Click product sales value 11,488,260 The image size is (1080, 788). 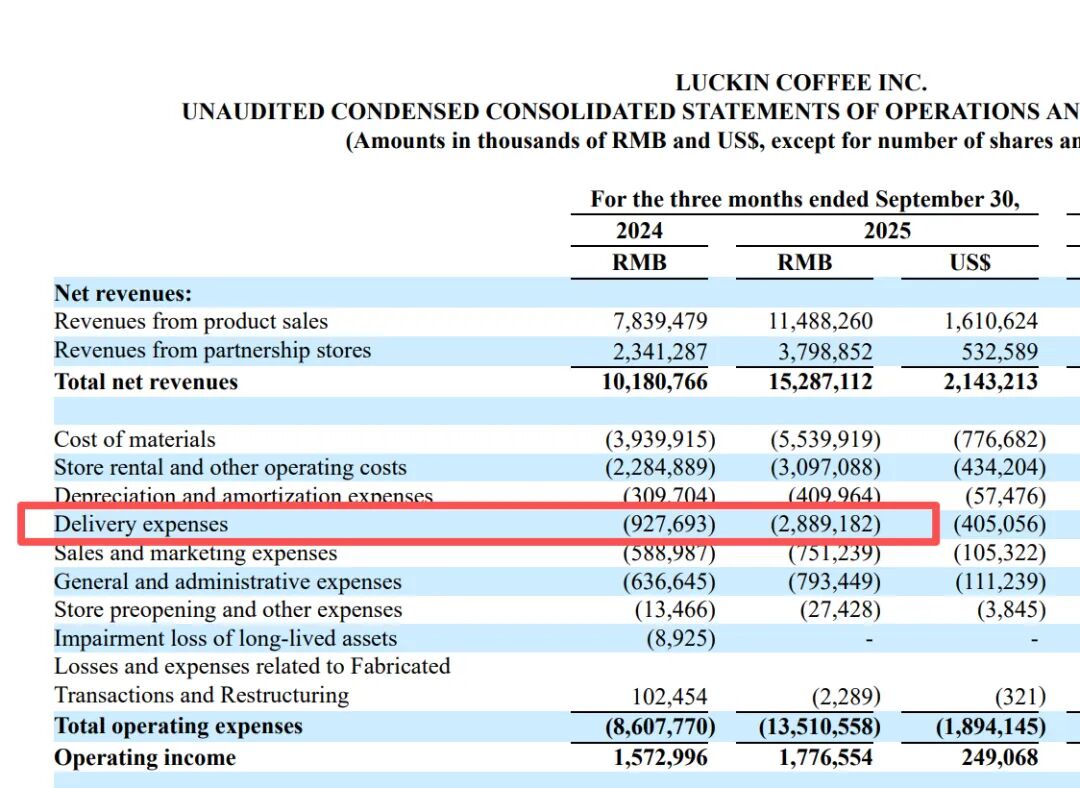(821, 322)
